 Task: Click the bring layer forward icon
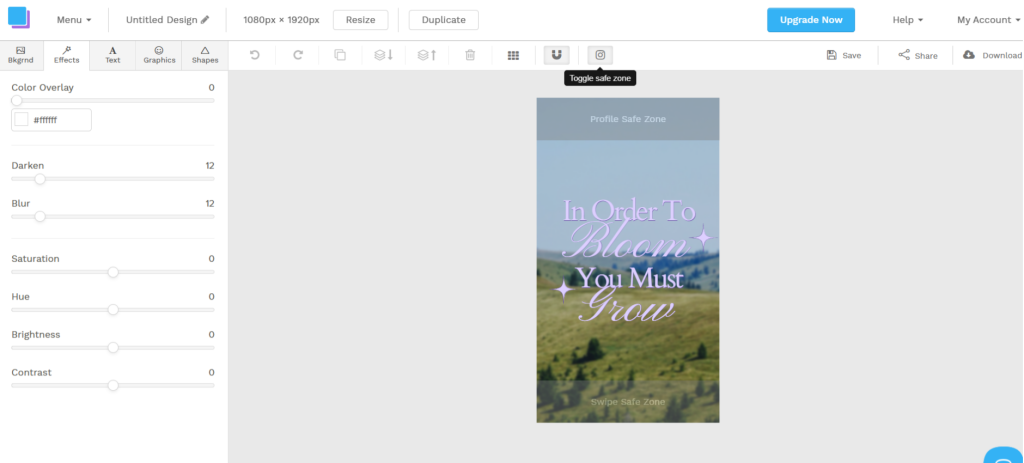427,56
